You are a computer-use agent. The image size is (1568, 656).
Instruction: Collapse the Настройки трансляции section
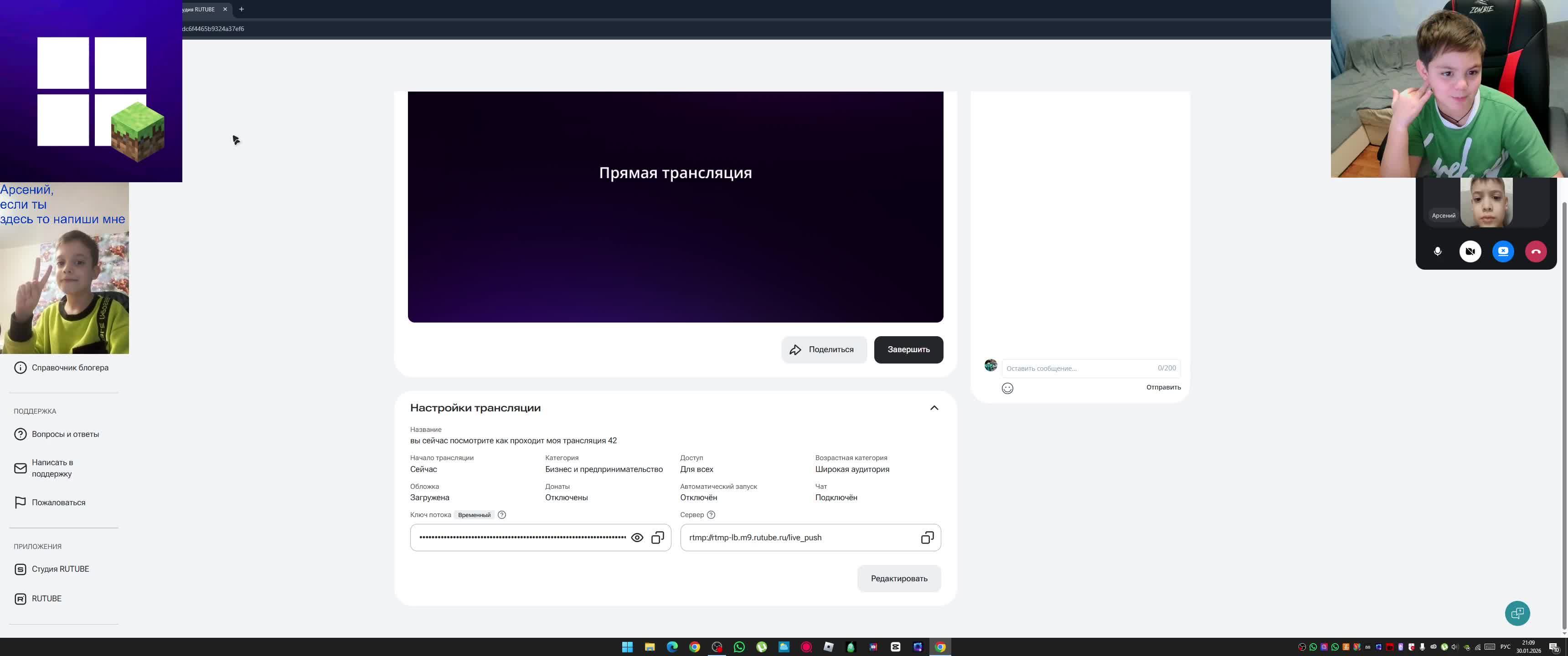coord(934,408)
